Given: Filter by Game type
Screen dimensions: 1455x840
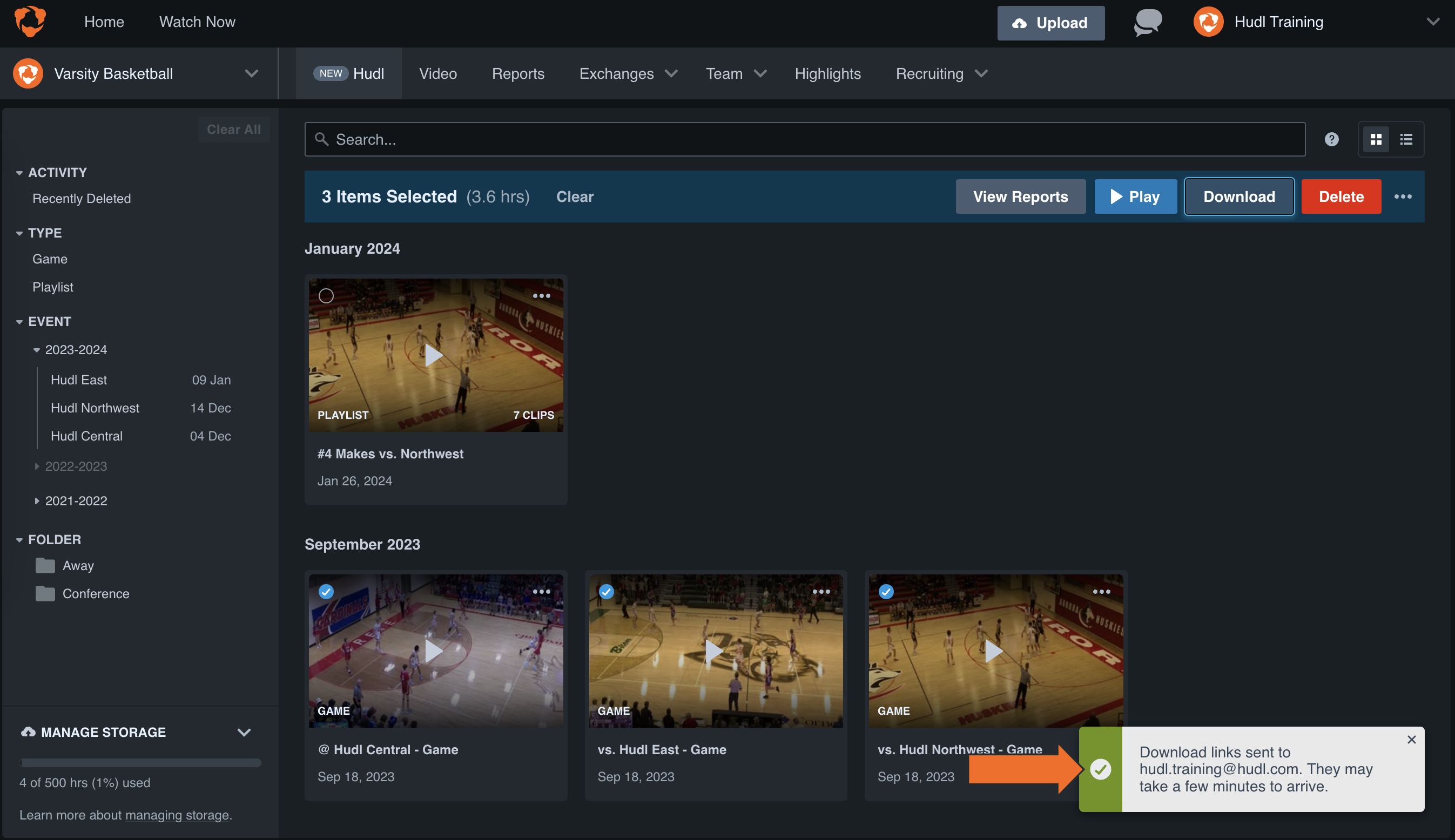Looking at the screenshot, I should click(50, 259).
